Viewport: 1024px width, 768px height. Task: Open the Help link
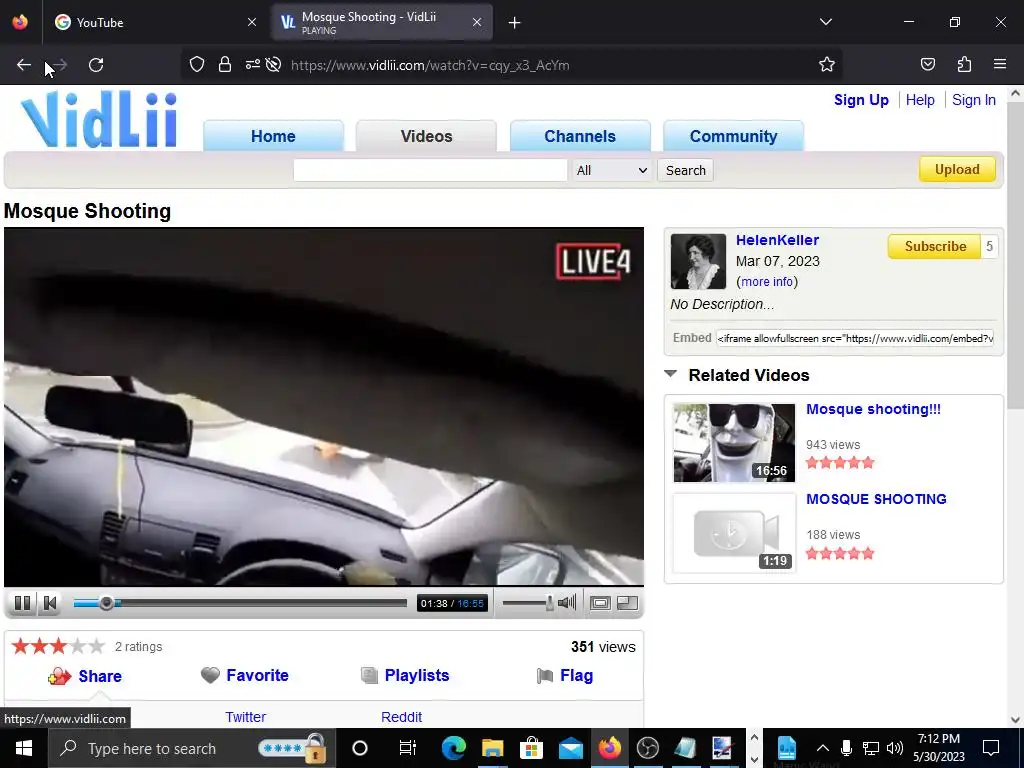click(x=920, y=100)
